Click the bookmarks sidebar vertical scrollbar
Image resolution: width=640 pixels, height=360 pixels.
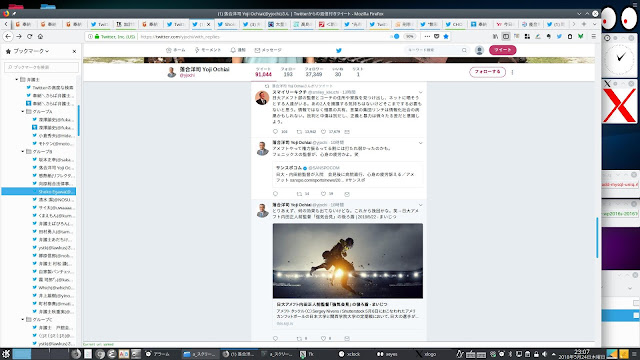[78, 120]
